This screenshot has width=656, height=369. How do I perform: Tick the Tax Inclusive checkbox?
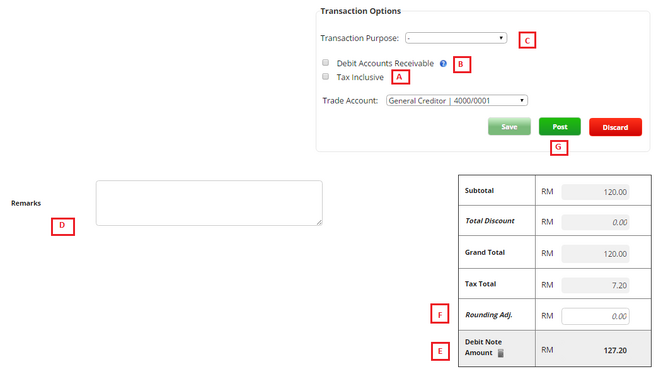(x=325, y=77)
